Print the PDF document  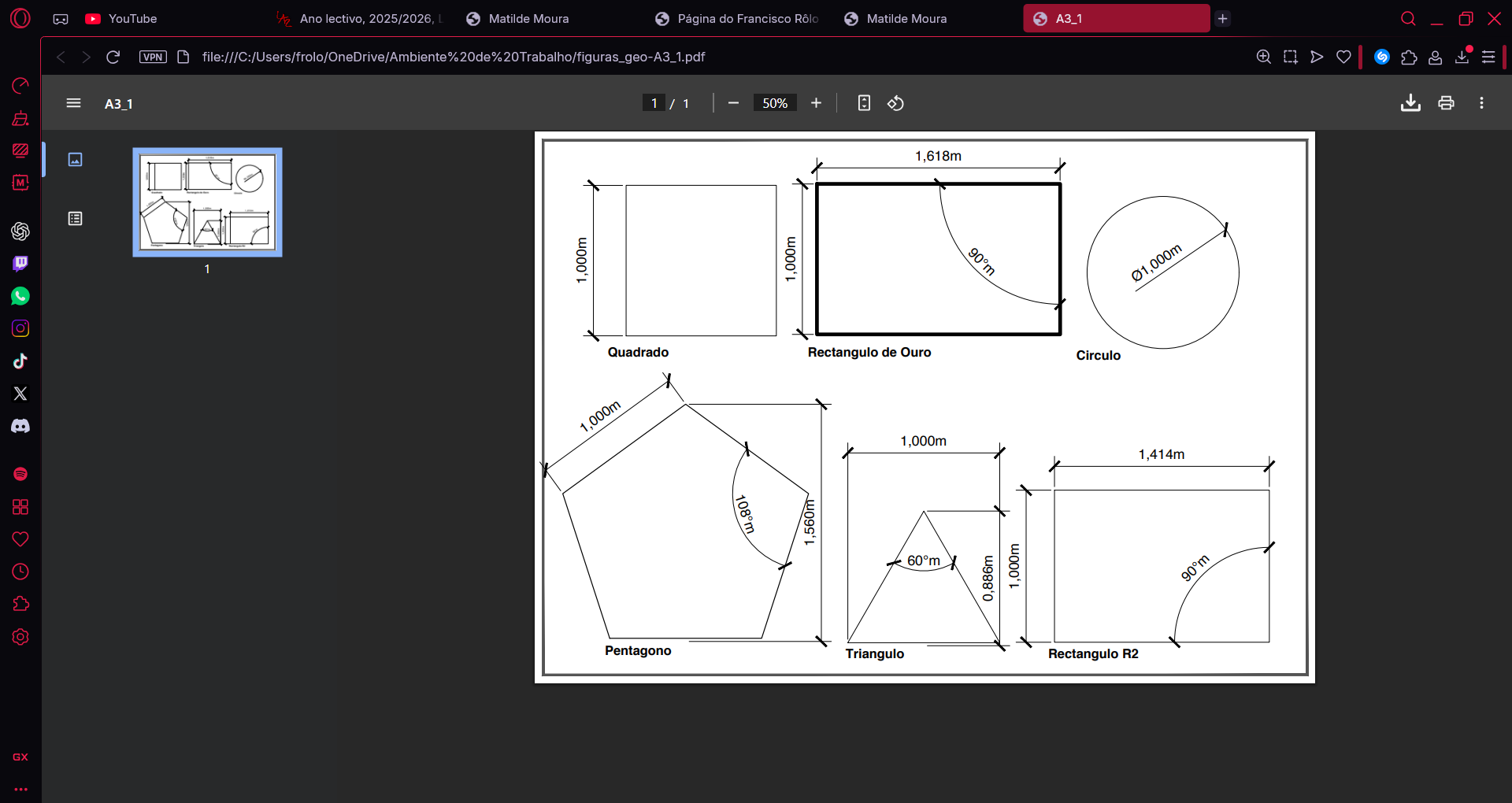[x=1446, y=103]
